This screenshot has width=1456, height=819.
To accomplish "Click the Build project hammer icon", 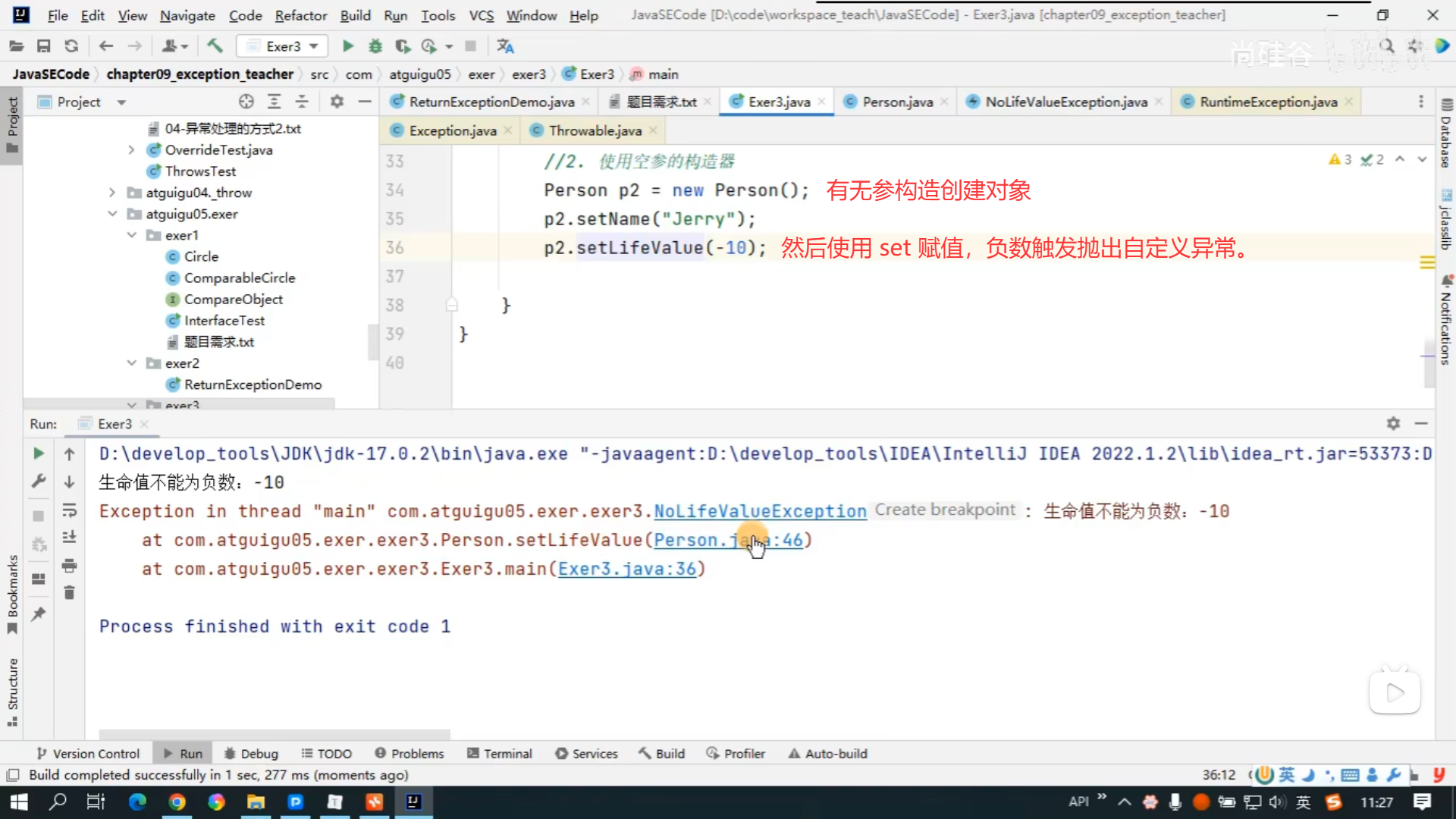I will point(215,46).
